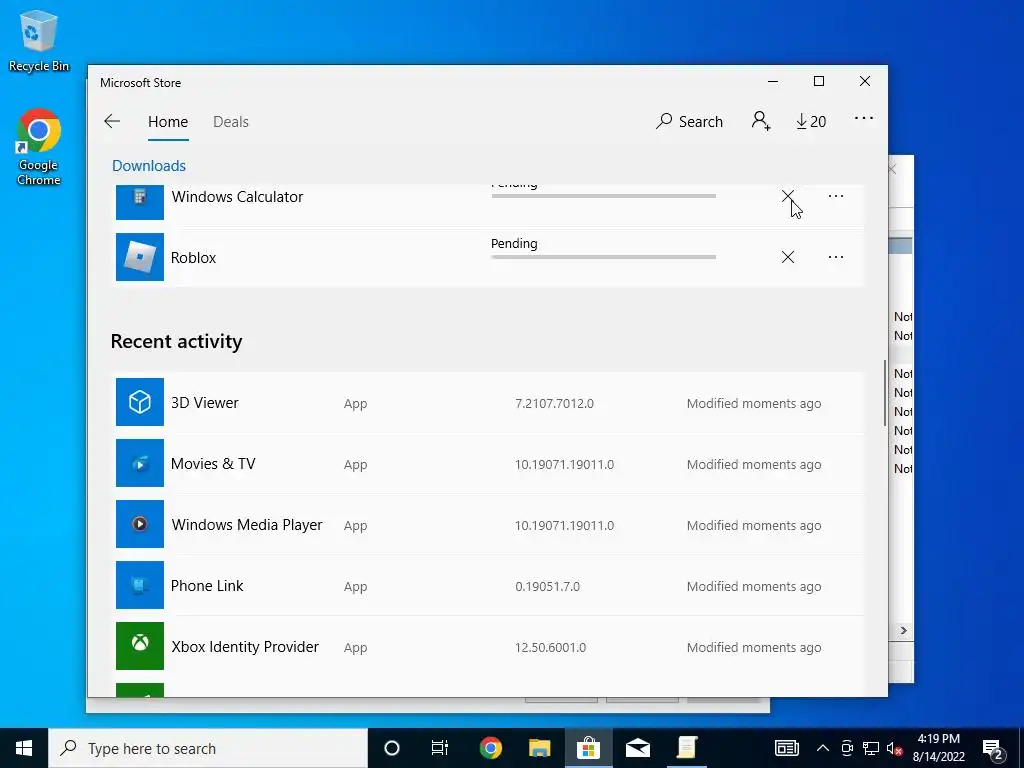Image resolution: width=1024 pixels, height=768 pixels.
Task: Click the background window's right scroll arrow
Action: pos(903,630)
